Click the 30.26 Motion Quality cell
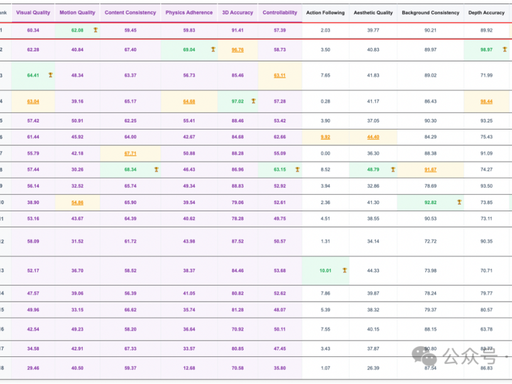The height and width of the screenshot is (384, 512). (x=77, y=169)
